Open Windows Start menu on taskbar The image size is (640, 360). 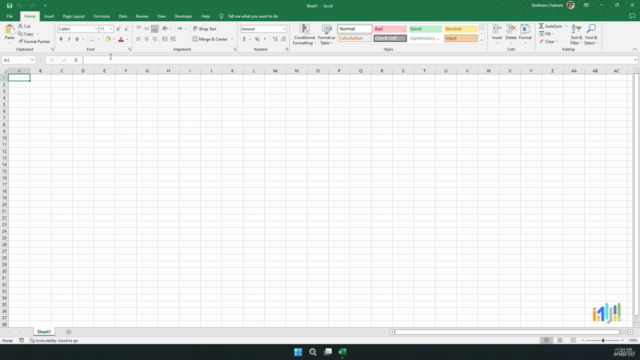click(x=298, y=352)
